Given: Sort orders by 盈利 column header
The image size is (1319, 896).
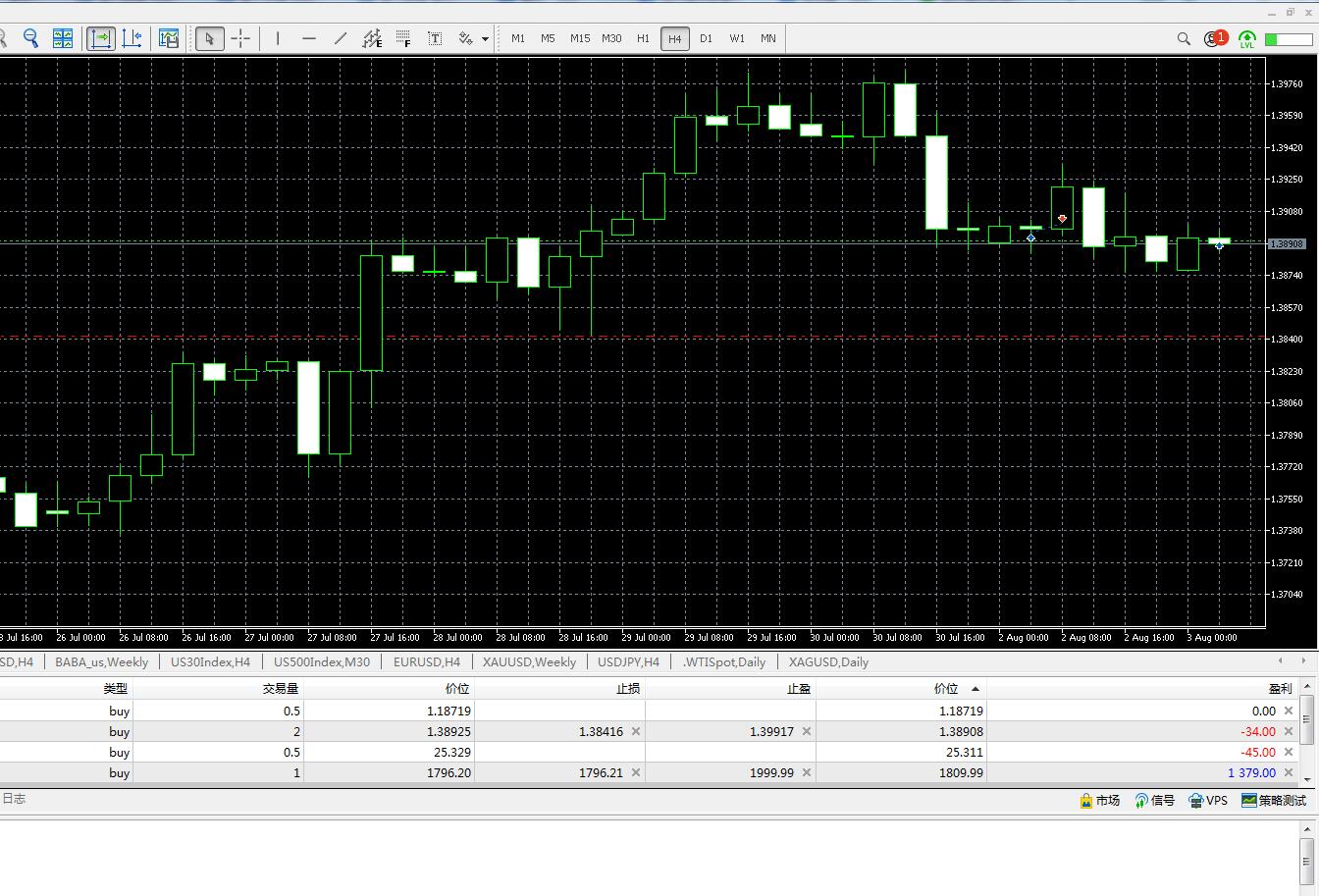Looking at the screenshot, I should click(x=1143, y=688).
